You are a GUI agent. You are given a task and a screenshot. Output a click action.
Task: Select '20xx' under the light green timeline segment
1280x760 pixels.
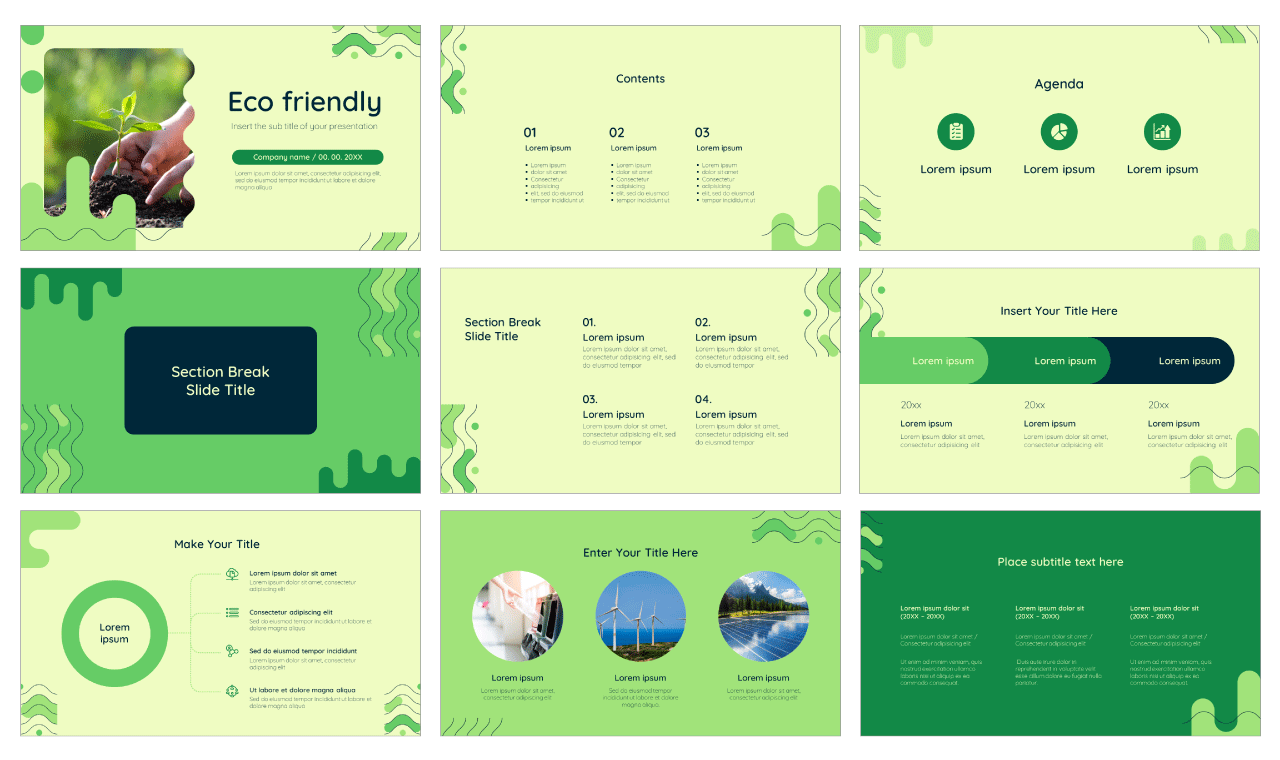pos(911,405)
